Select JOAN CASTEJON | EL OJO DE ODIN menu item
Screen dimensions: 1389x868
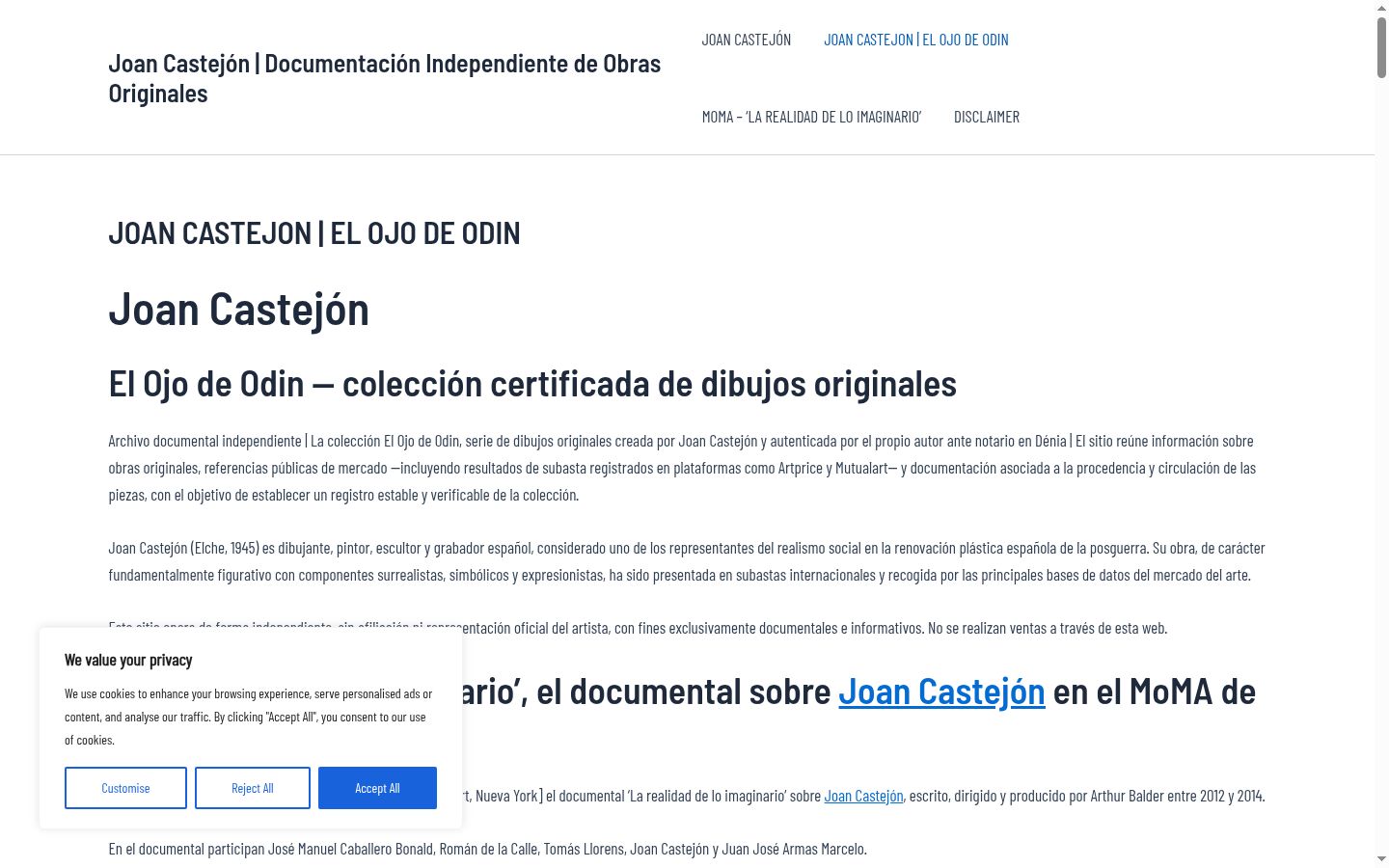click(916, 40)
